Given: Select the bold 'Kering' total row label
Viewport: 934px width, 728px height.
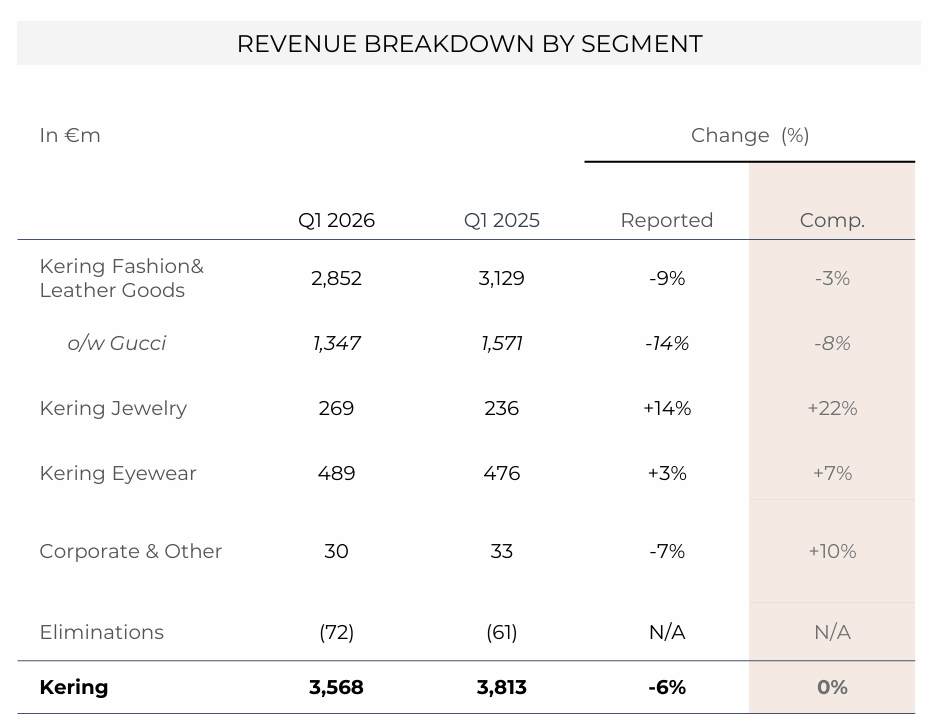Looking at the screenshot, I should [74, 687].
